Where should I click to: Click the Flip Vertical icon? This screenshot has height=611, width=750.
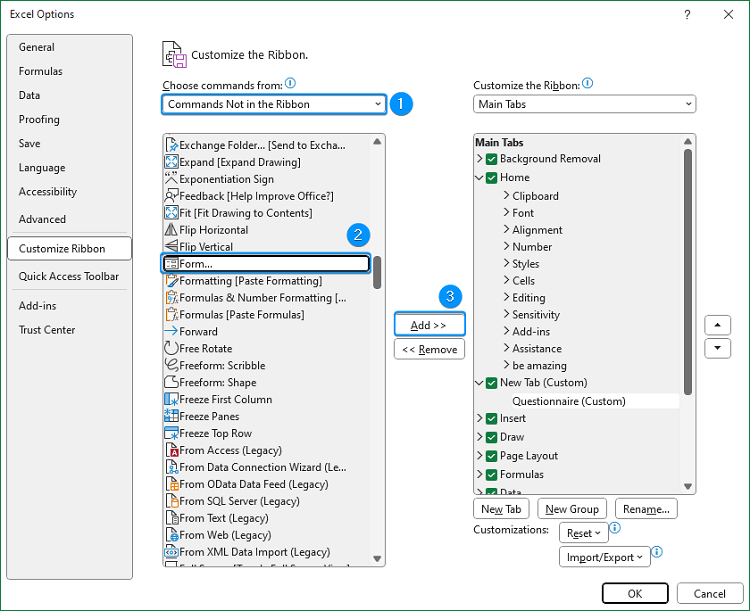pyautogui.click(x=171, y=246)
